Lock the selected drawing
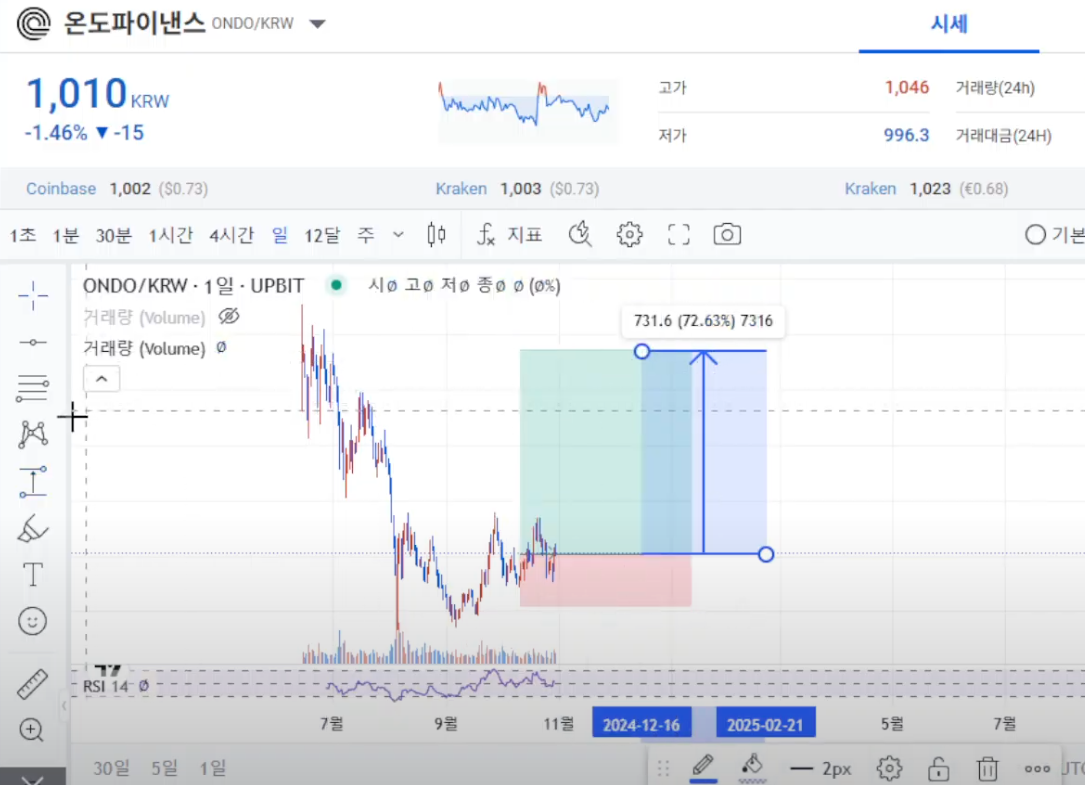The height and width of the screenshot is (785, 1085). click(x=938, y=768)
